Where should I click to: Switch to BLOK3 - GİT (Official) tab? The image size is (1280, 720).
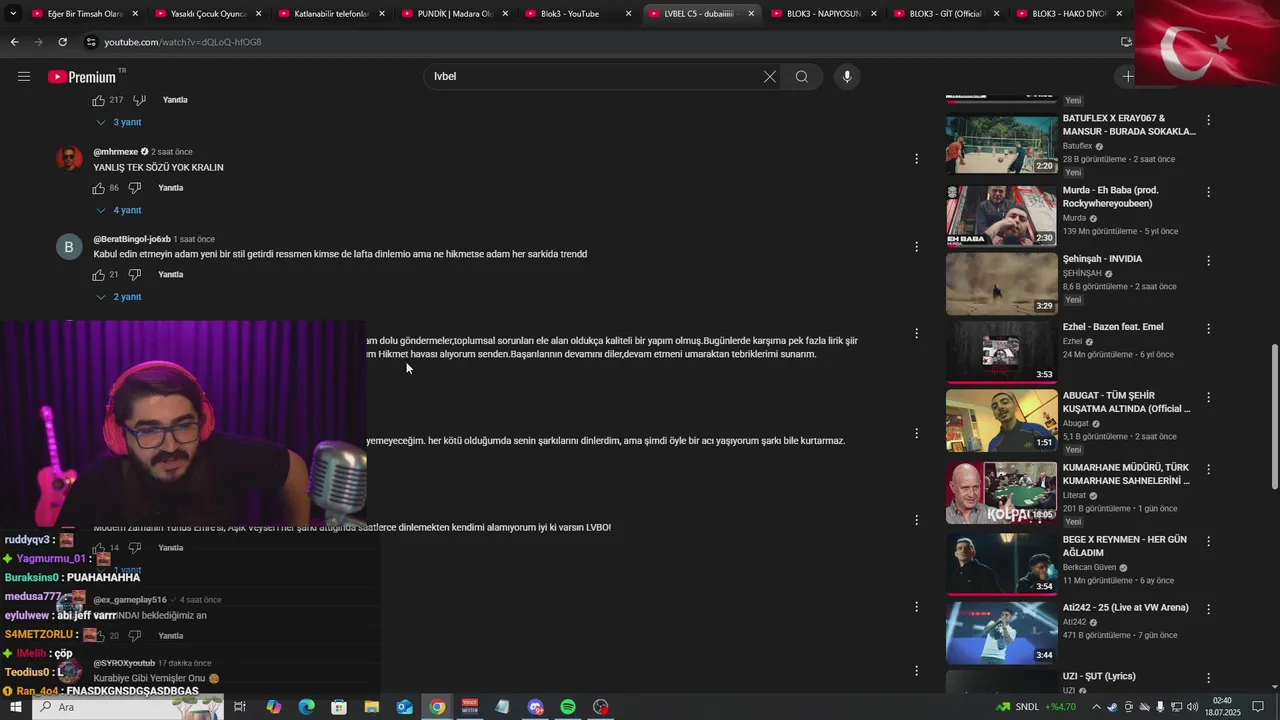click(x=946, y=14)
